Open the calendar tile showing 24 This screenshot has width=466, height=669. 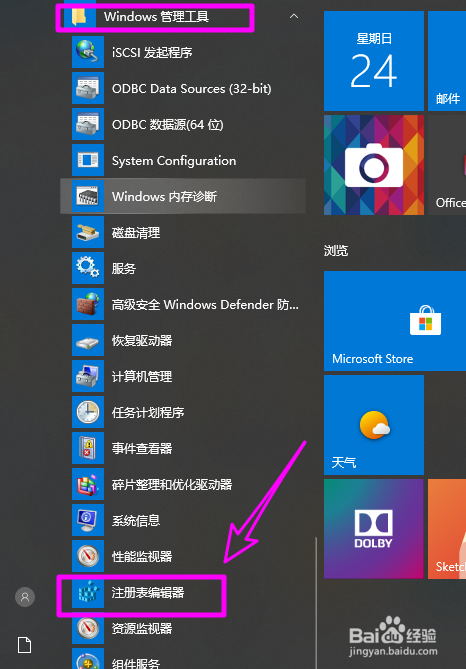pos(374,61)
